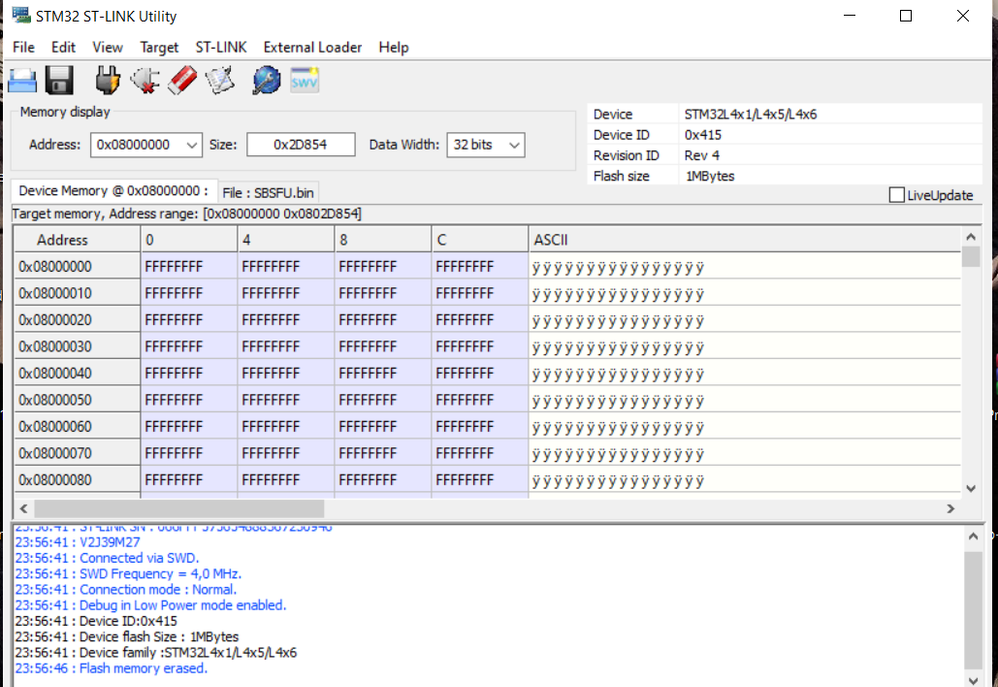The image size is (998, 687).
Task: Click the Device value STM32L4x1/L4x5/L4x6
Action: (x=750, y=114)
